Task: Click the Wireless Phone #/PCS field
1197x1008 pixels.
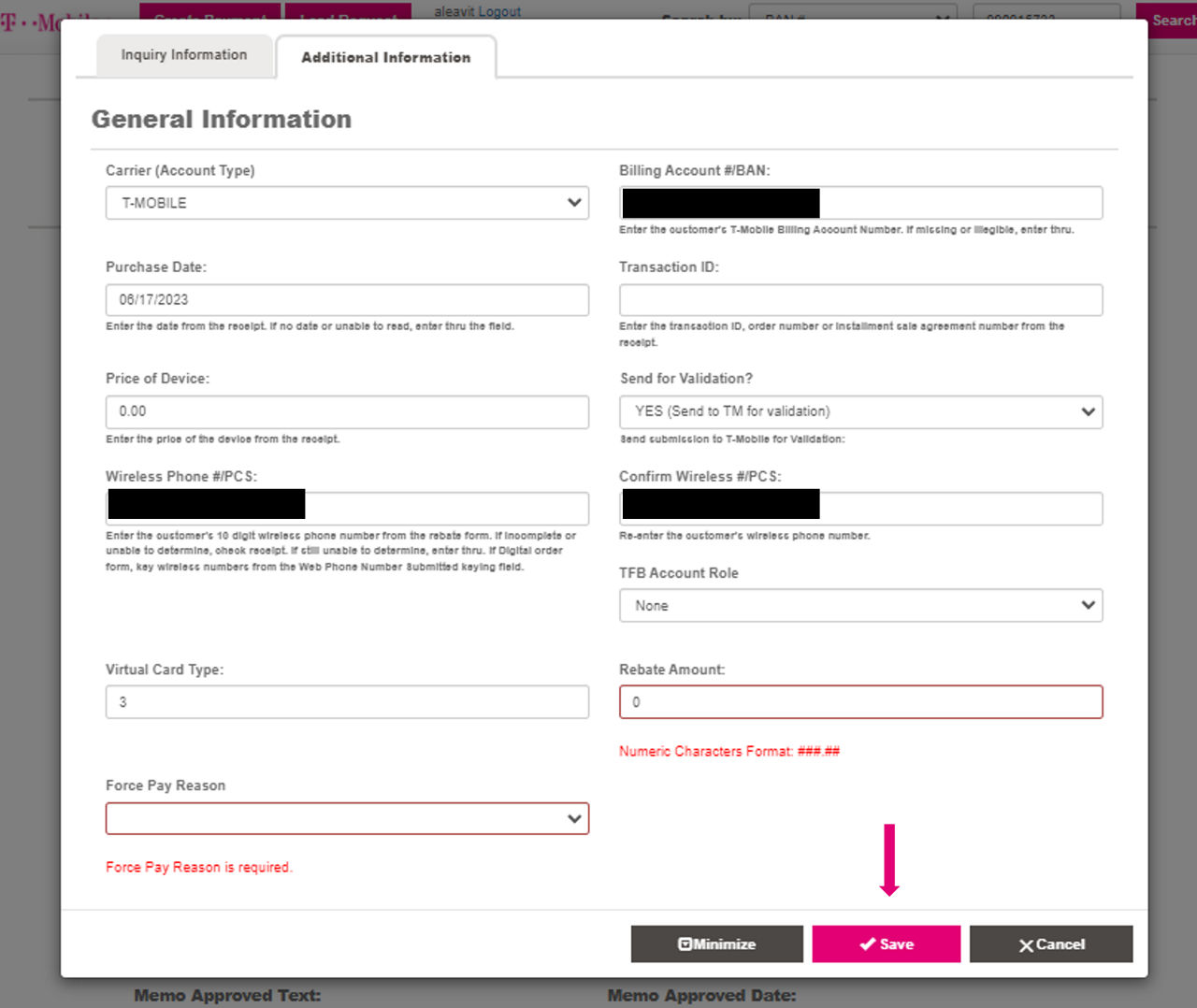Action: (347, 509)
